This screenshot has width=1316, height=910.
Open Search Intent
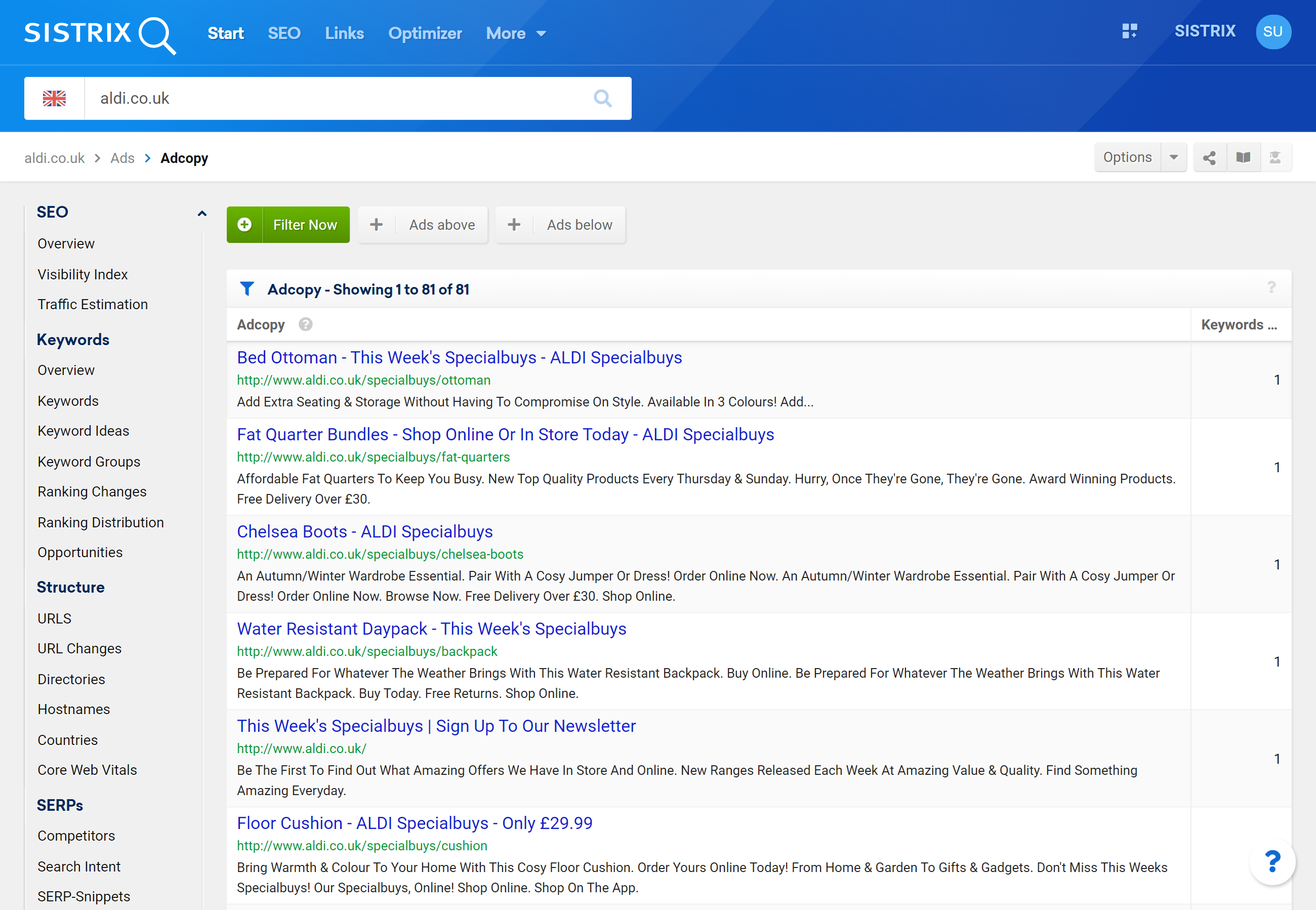point(79,866)
